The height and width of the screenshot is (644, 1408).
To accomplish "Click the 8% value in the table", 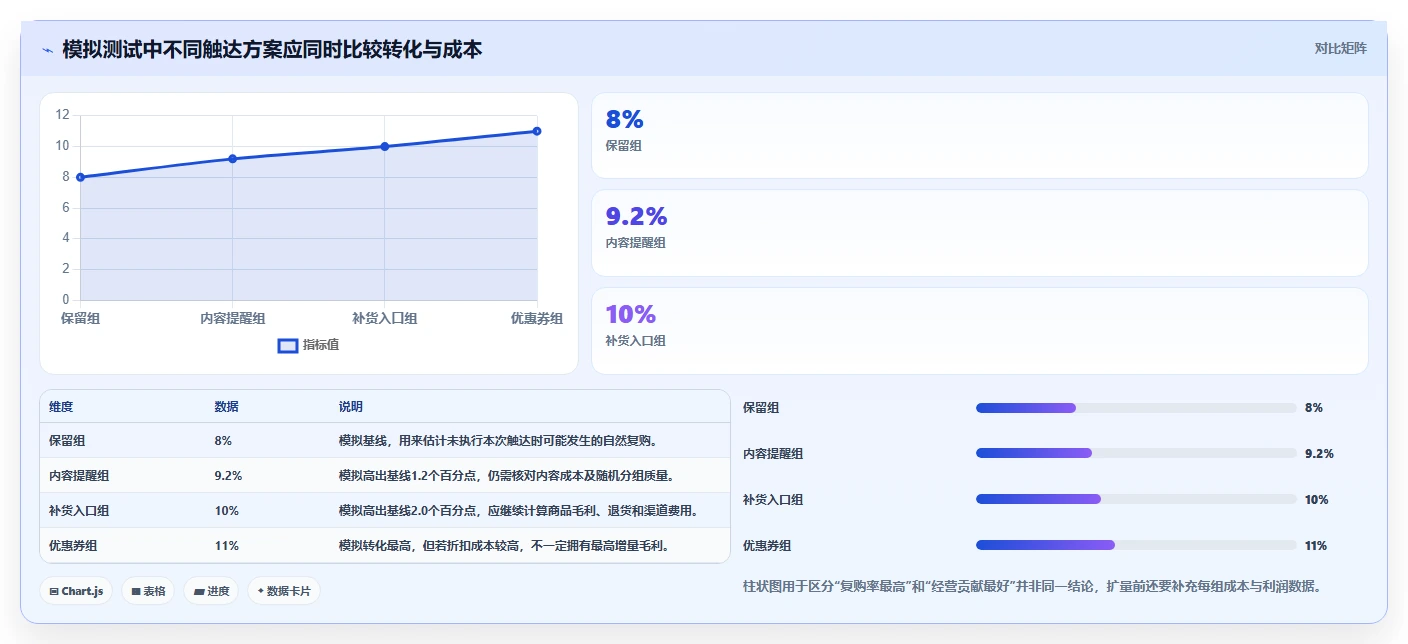I will coord(223,440).
